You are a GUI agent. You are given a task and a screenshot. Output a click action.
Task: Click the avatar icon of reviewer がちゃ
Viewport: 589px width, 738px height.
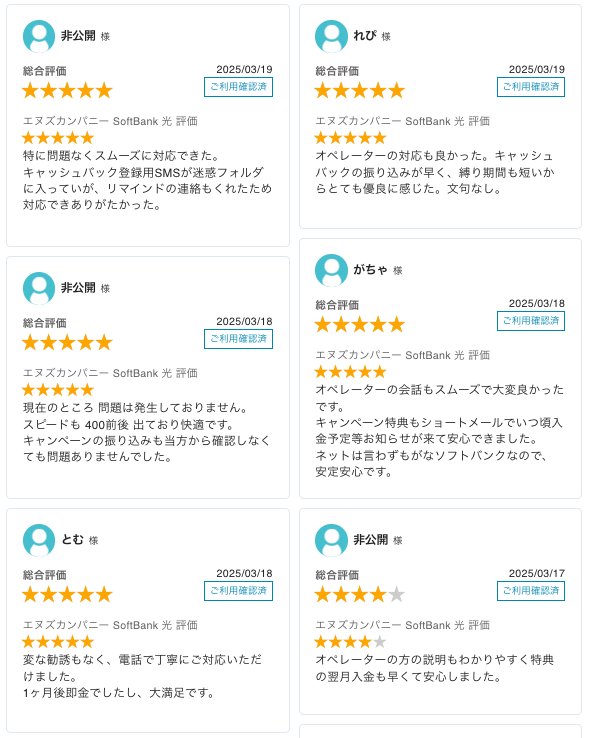[x=331, y=270]
